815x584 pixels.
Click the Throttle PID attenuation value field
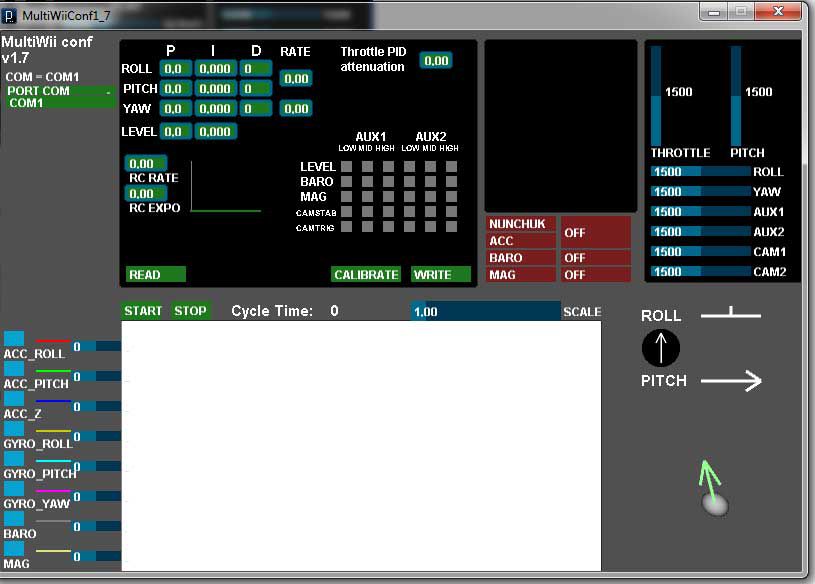[436, 60]
